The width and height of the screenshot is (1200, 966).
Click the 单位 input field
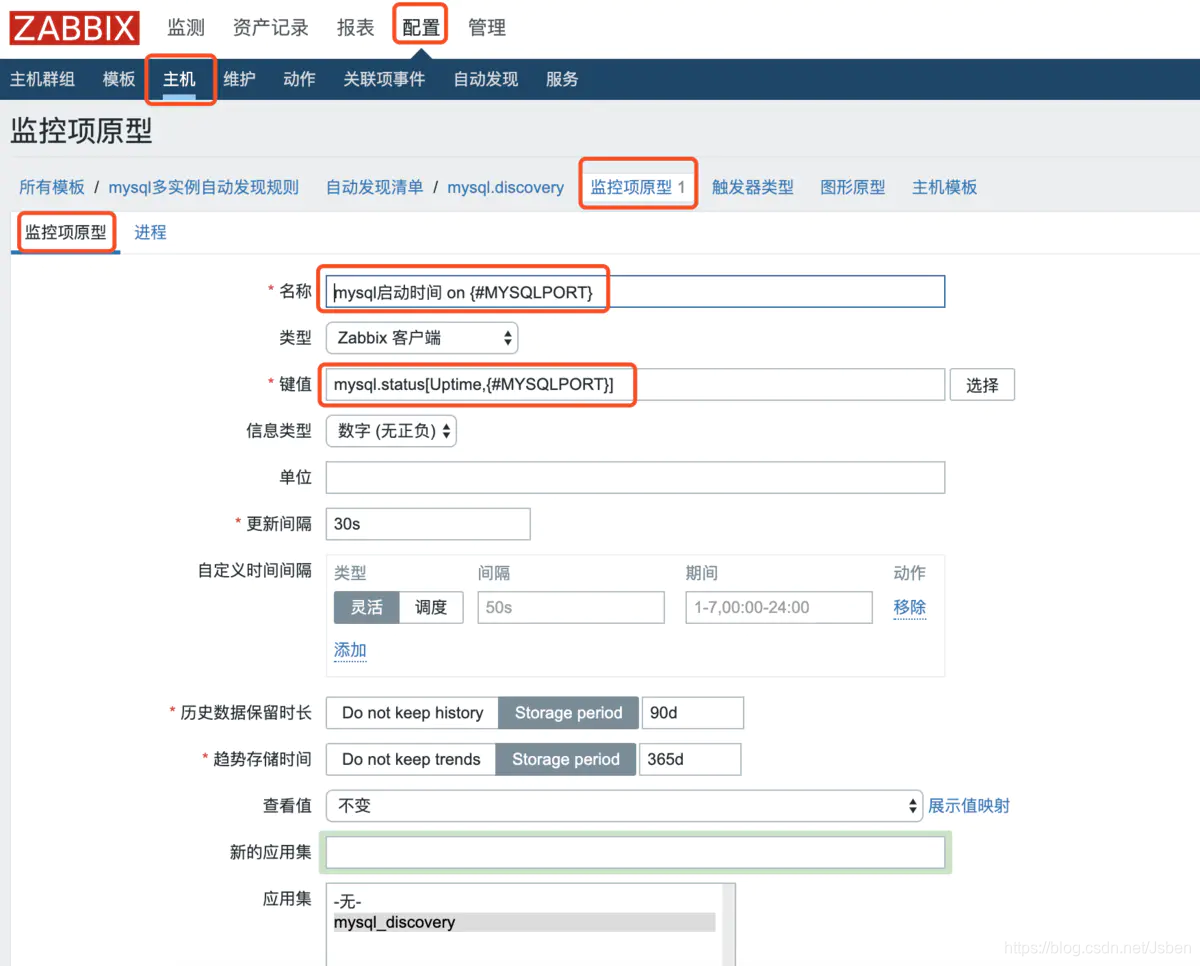pos(635,477)
